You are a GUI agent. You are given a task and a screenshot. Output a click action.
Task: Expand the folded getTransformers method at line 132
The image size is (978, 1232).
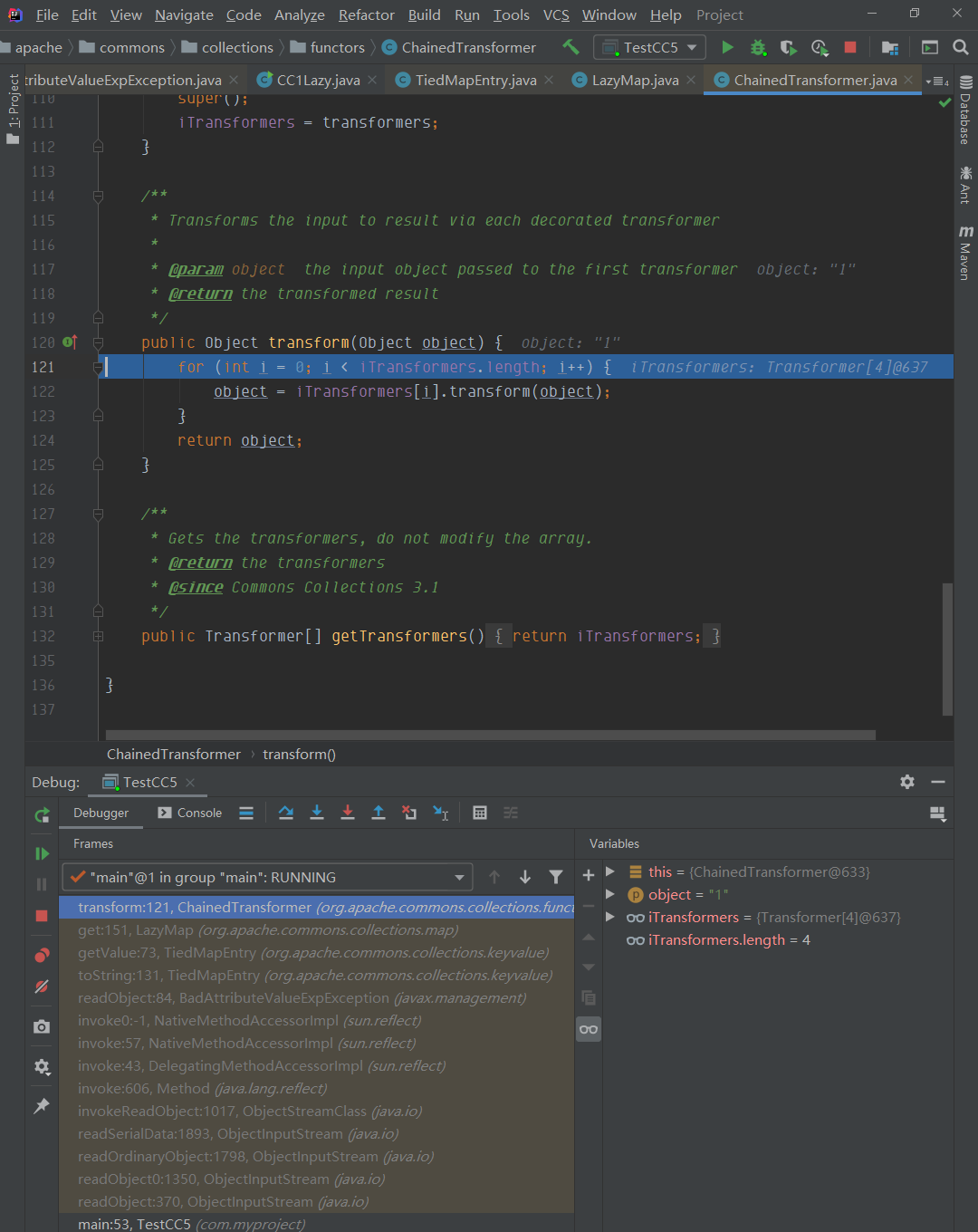98,636
